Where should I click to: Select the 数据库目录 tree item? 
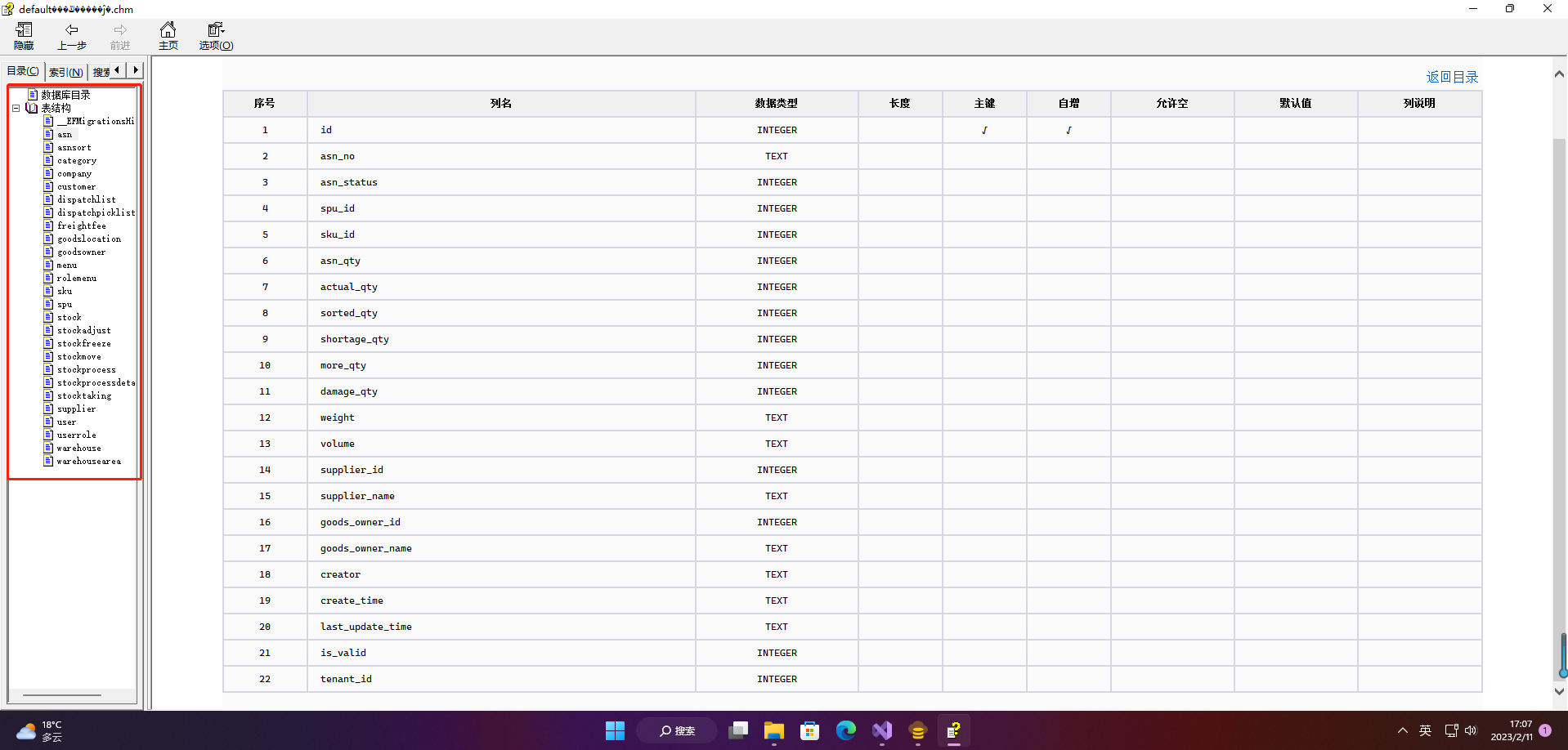65,95
